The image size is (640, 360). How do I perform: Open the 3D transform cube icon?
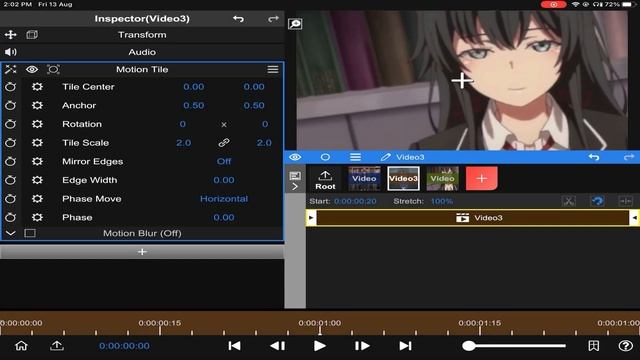[32, 35]
